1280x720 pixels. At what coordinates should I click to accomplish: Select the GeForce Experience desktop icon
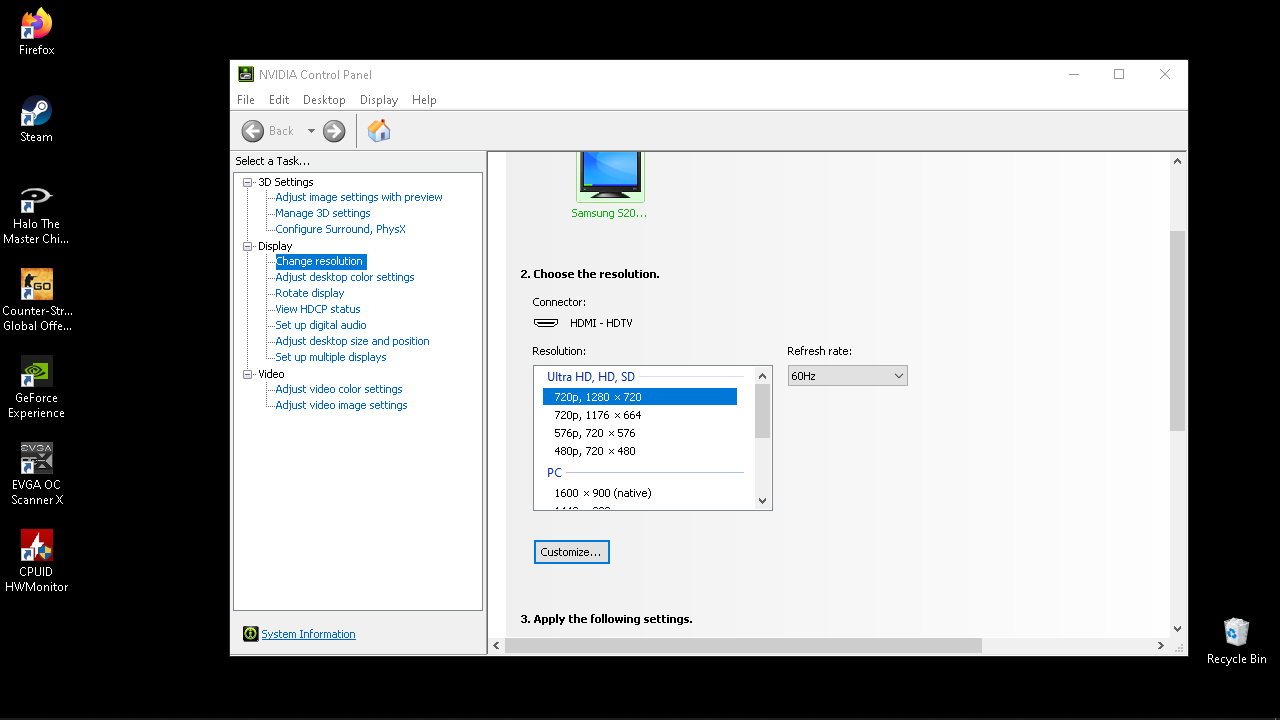pyautogui.click(x=37, y=388)
